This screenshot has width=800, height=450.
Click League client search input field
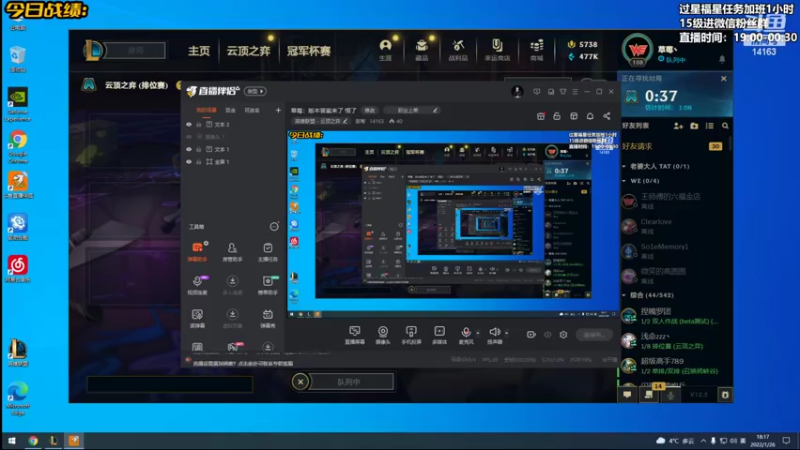tap(135, 51)
